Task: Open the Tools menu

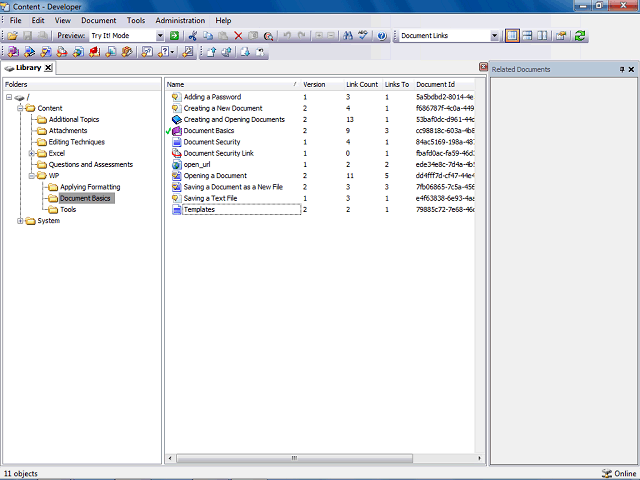Action: point(136,20)
